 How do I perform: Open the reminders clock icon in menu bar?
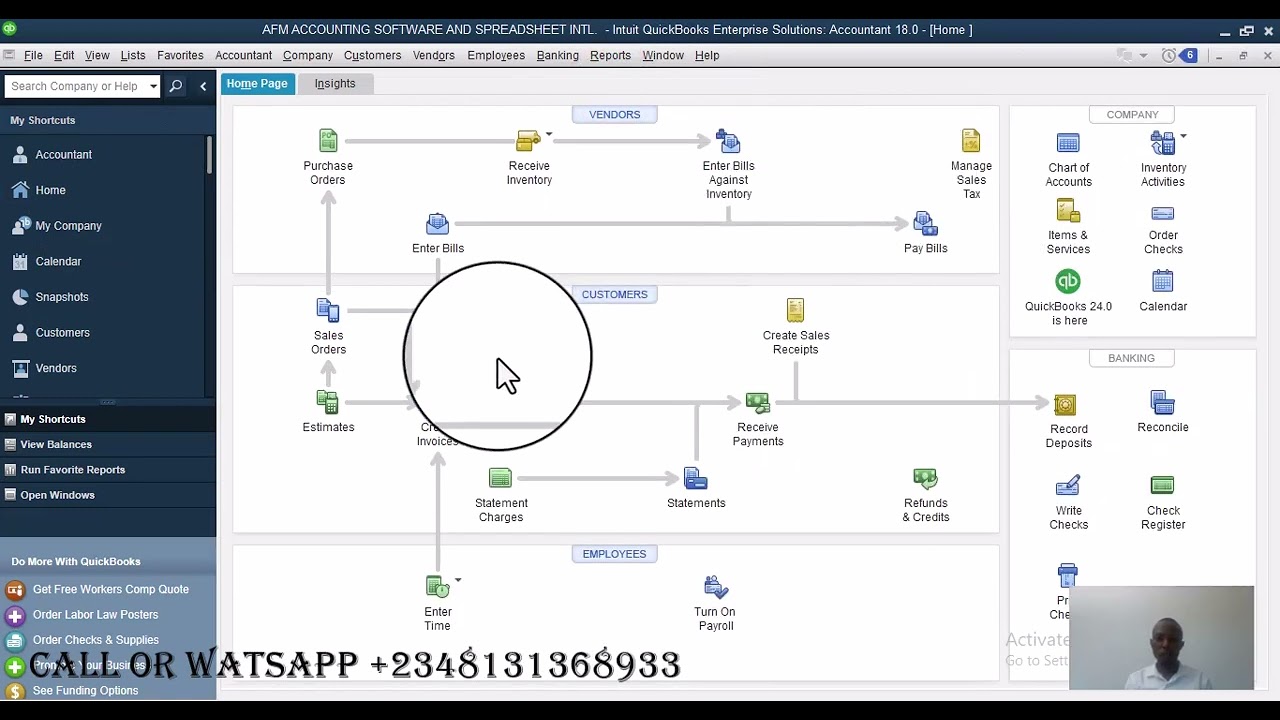(1168, 55)
